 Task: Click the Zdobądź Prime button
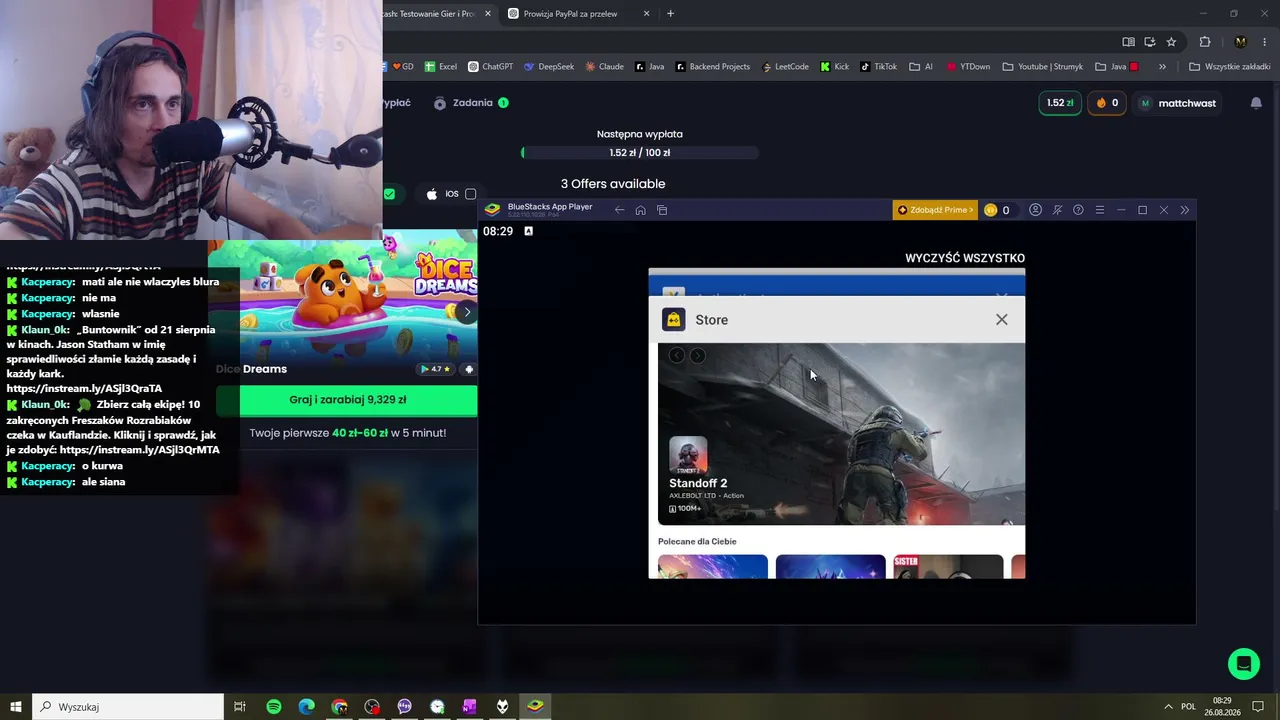935,210
